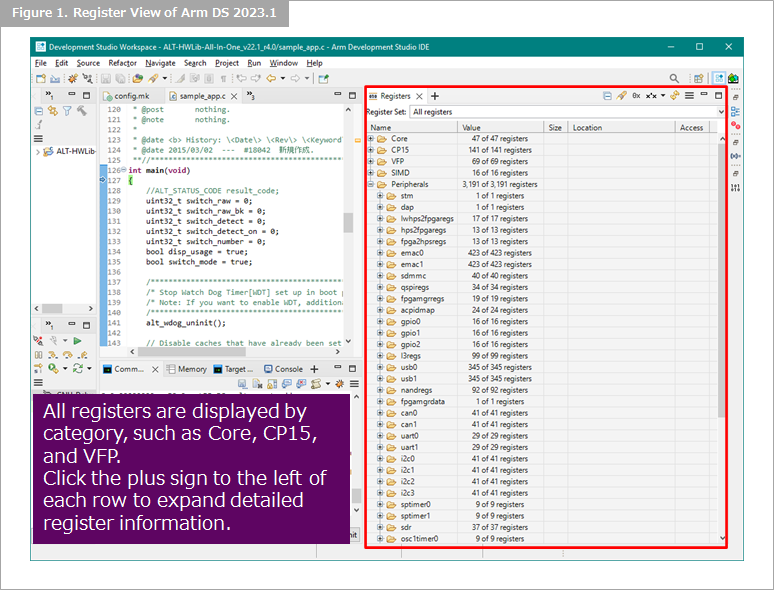The height and width of the screenshot is (590, 774).
Task: Add new Registers view with plus icon
Action: [435, 96]
